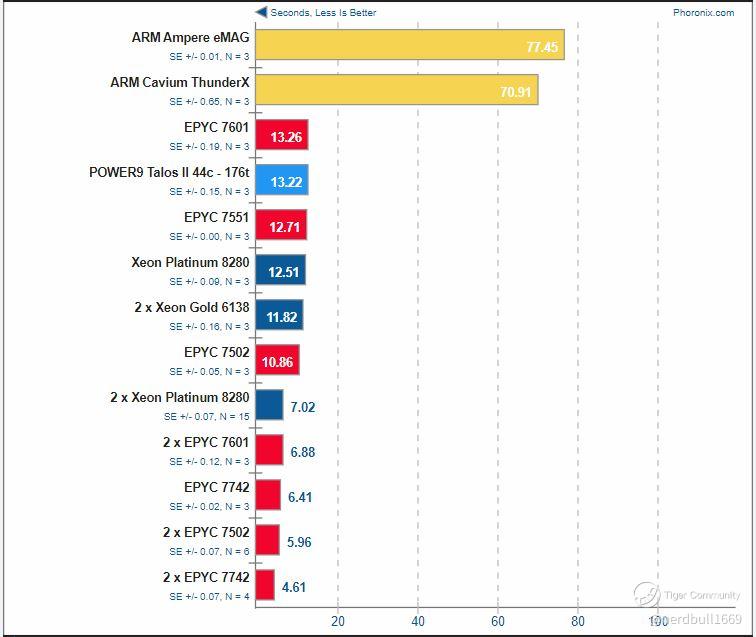Click the x-axis label 80
Viewport: 756px width, 637px height.
(x=578, y=621)
